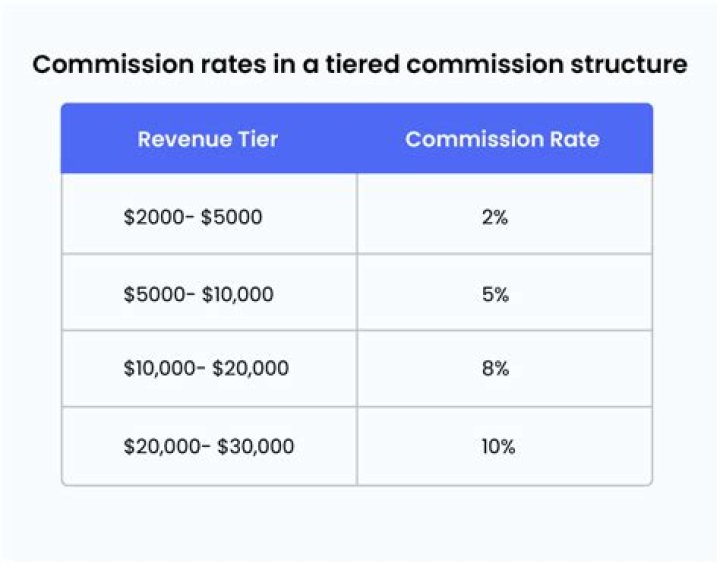Click the word "Tier" in the header row
Image resolution: width=720 pixels, height=564 pixels.
258,139
